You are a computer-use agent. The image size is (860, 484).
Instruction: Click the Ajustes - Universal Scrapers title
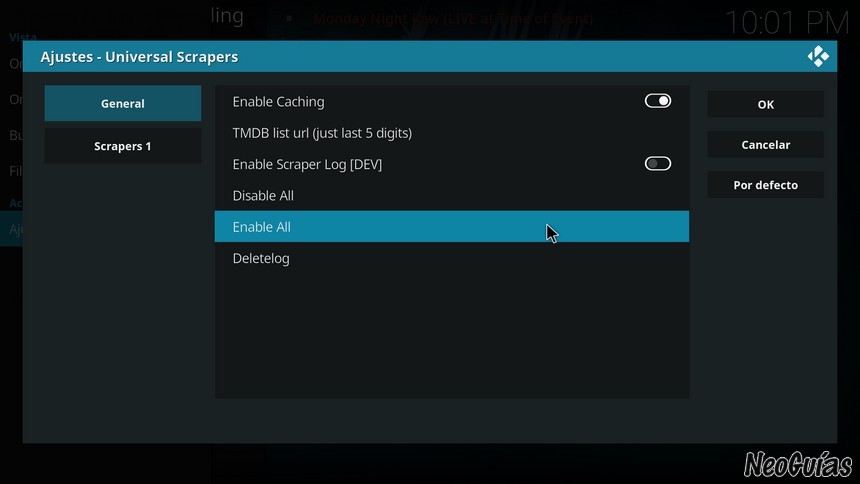point(139,57)
